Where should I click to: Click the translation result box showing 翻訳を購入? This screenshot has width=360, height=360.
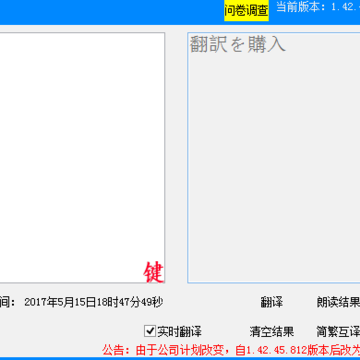point(274,158)
